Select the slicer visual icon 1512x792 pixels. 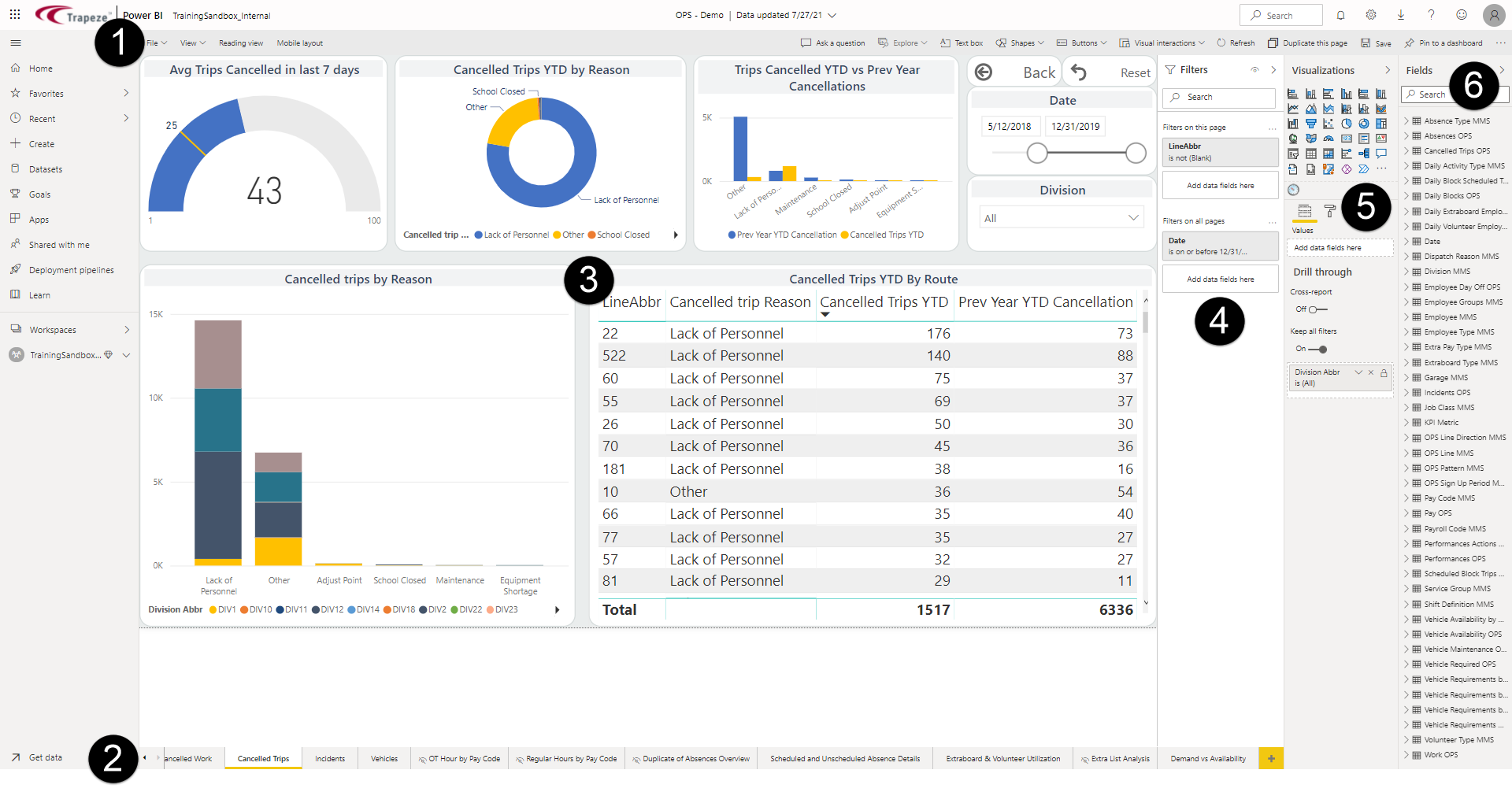1292,154
